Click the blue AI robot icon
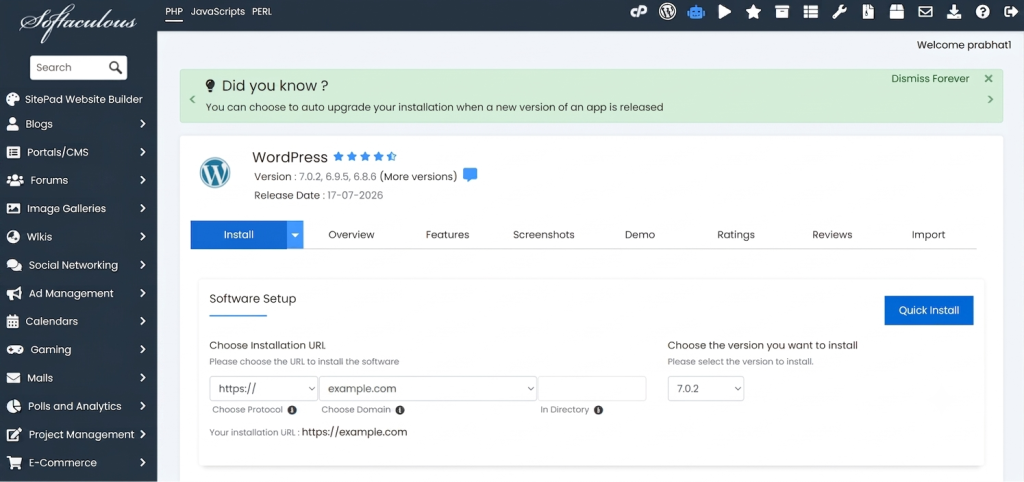The height and width of the screenshot is (482, 1024). coord(696,12)
